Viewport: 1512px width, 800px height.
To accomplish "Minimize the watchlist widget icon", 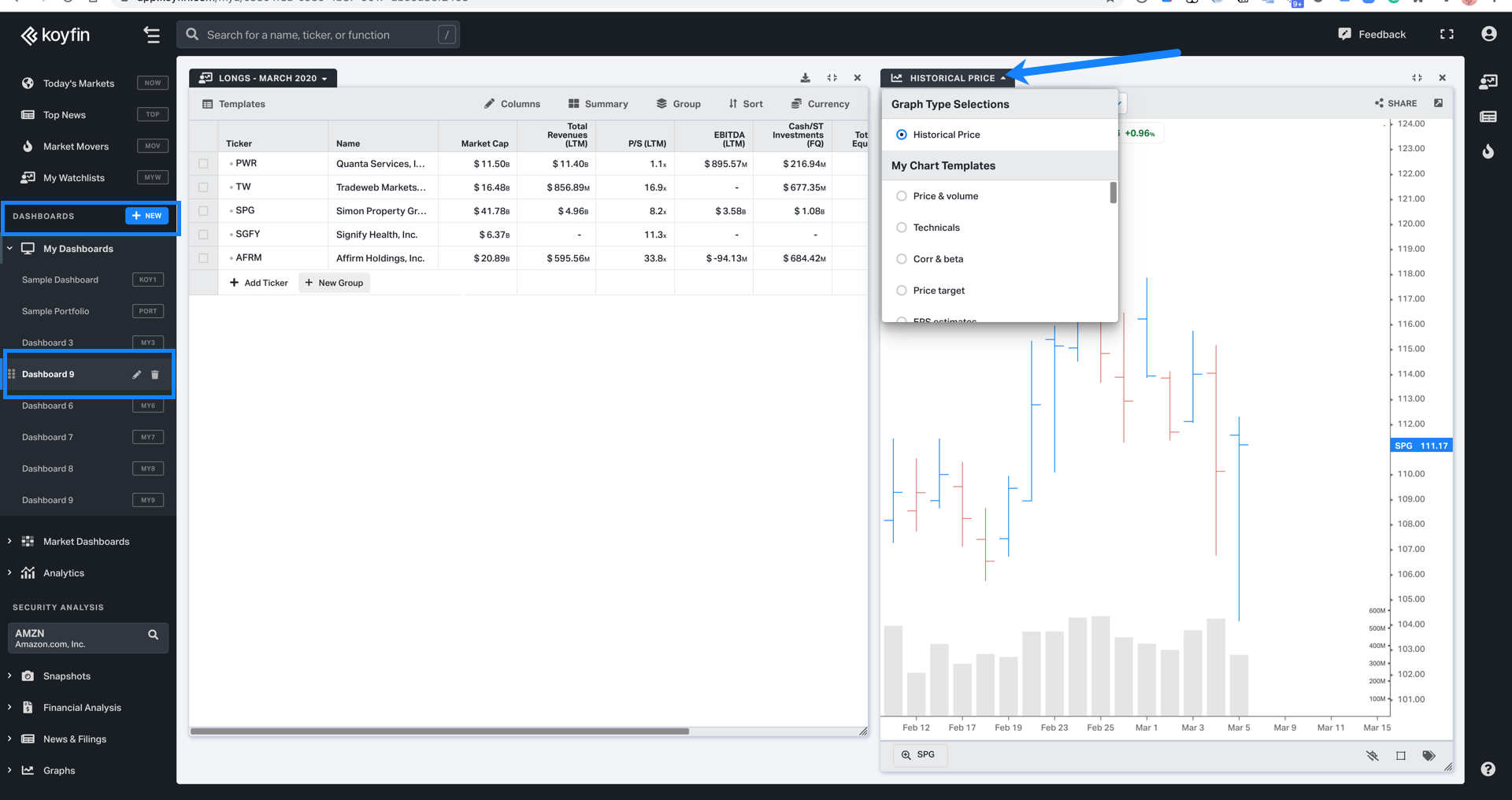I will click(x=832, y=78).
